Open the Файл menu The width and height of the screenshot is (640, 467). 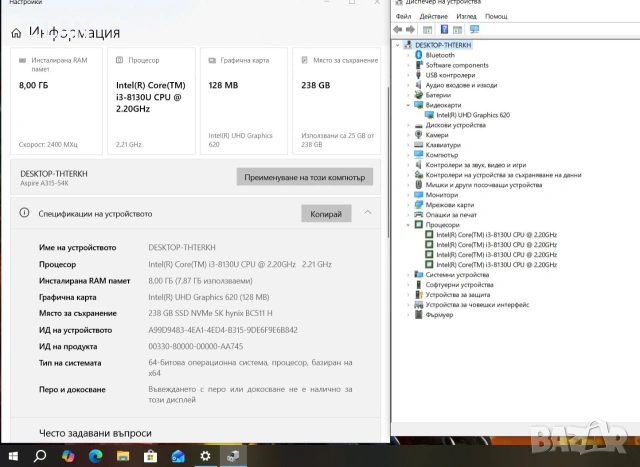tap(403, 16)
